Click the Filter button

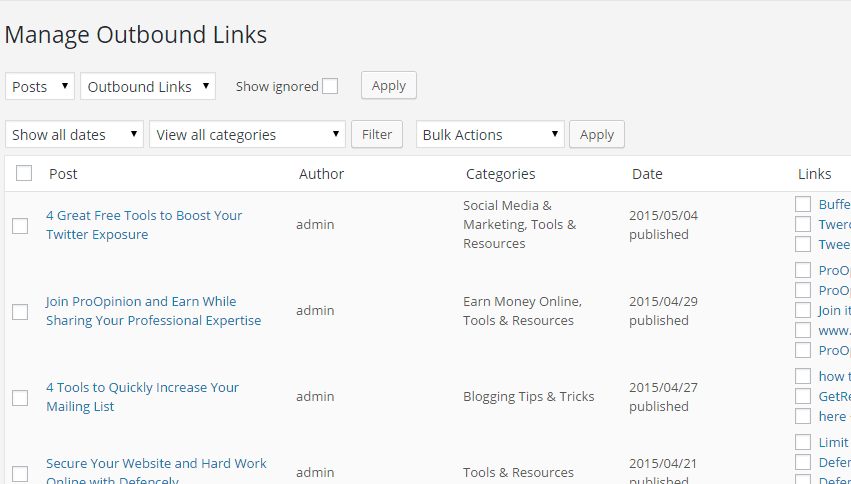[x=377, y=134]
